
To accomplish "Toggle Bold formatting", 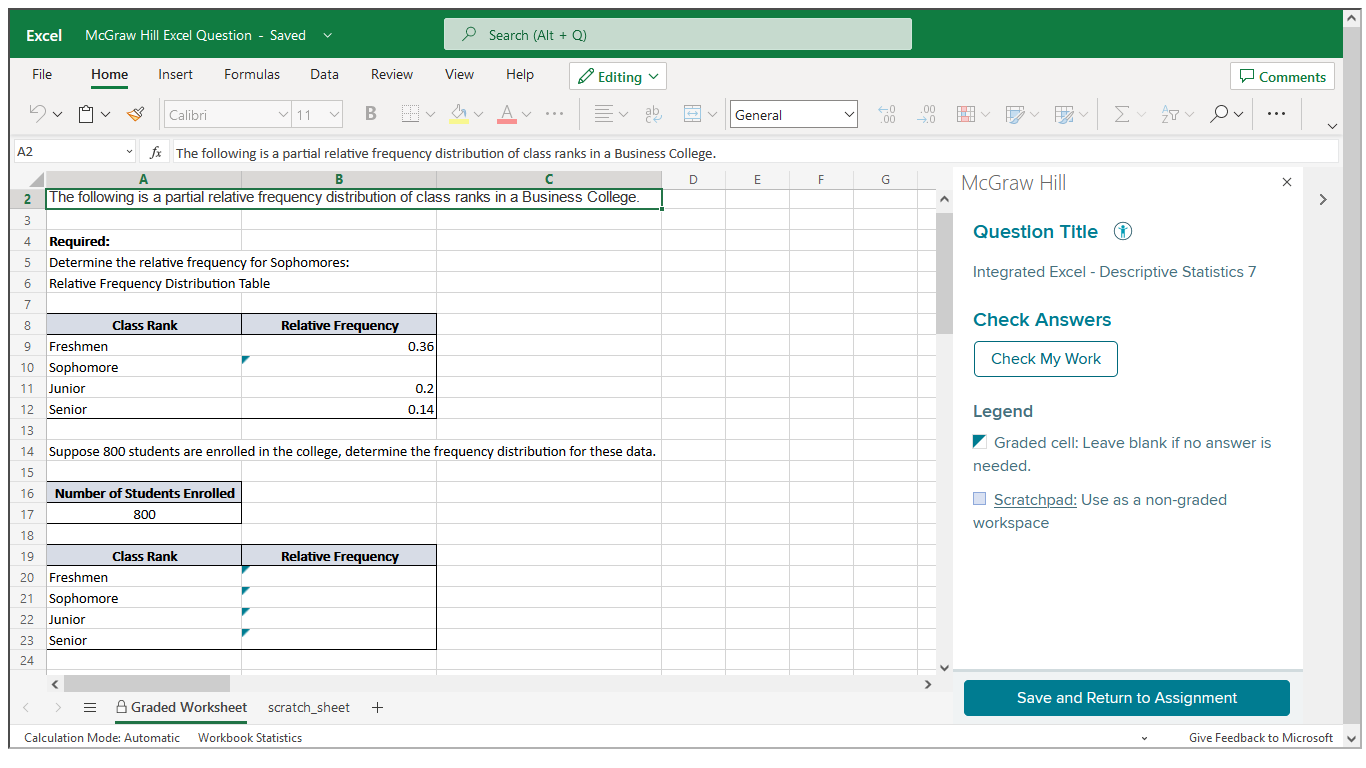I will [x=370, y=115].
